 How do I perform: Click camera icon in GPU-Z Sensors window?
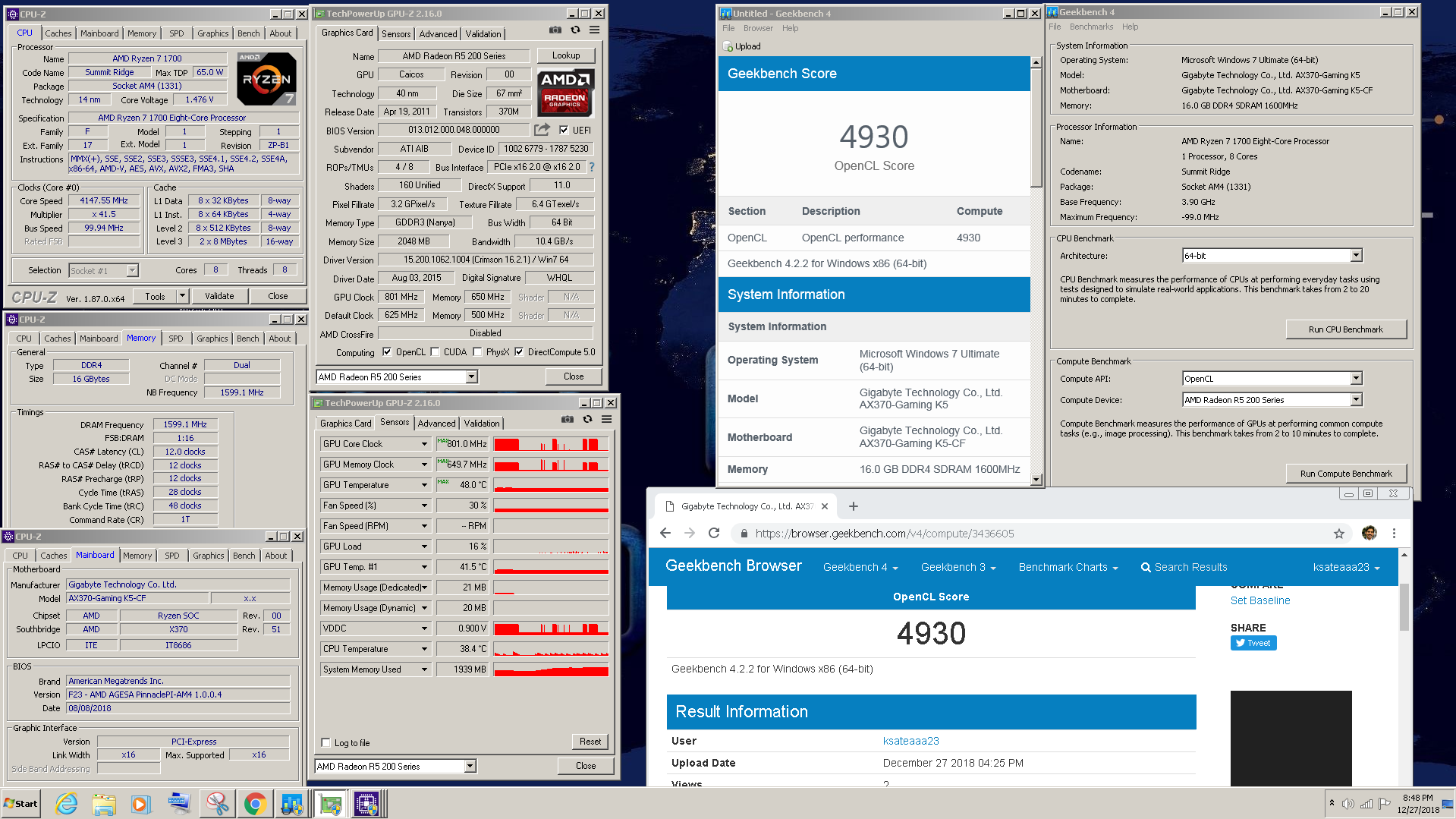(x=567, y=419)
